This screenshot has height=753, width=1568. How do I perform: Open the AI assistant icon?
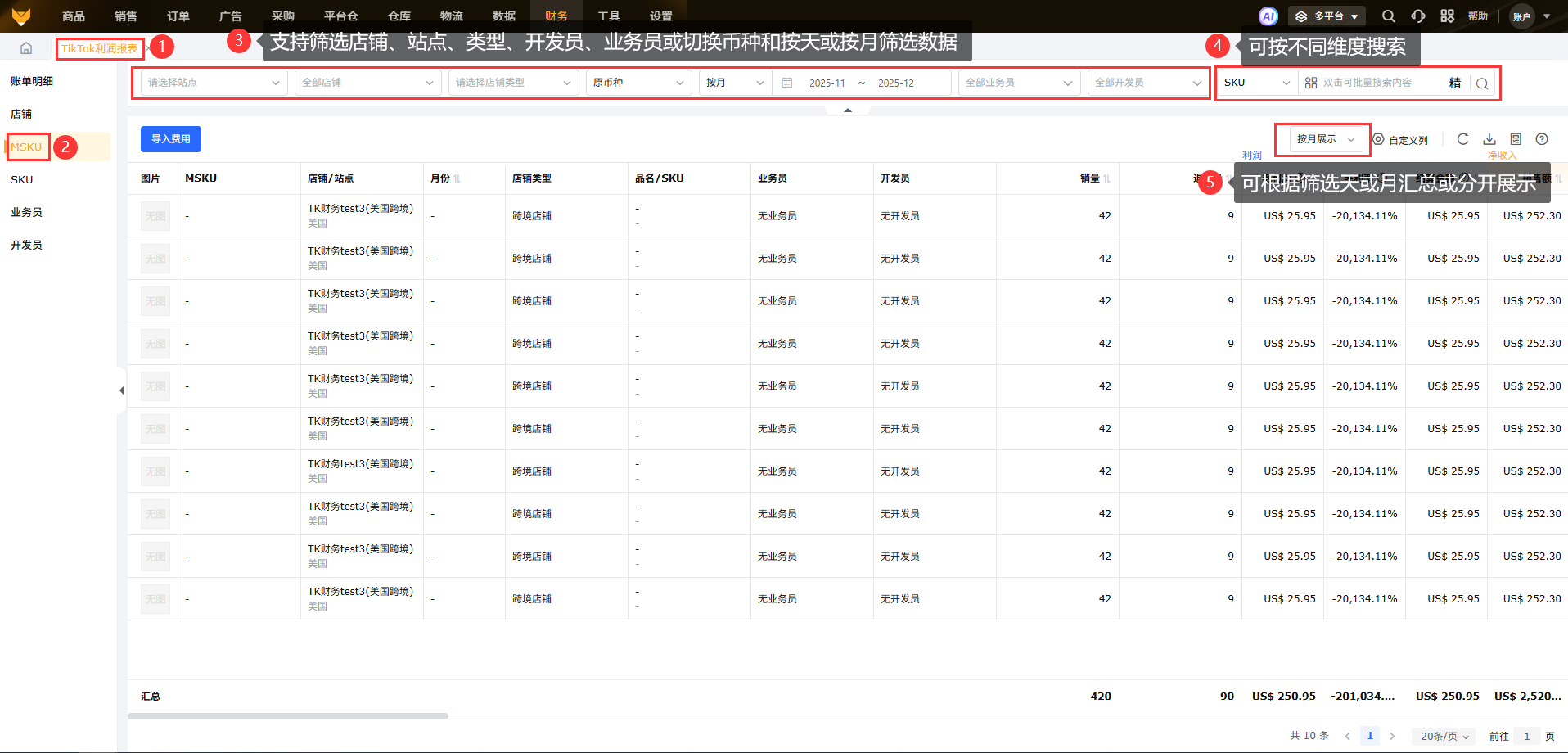[x=1268, y=16]
